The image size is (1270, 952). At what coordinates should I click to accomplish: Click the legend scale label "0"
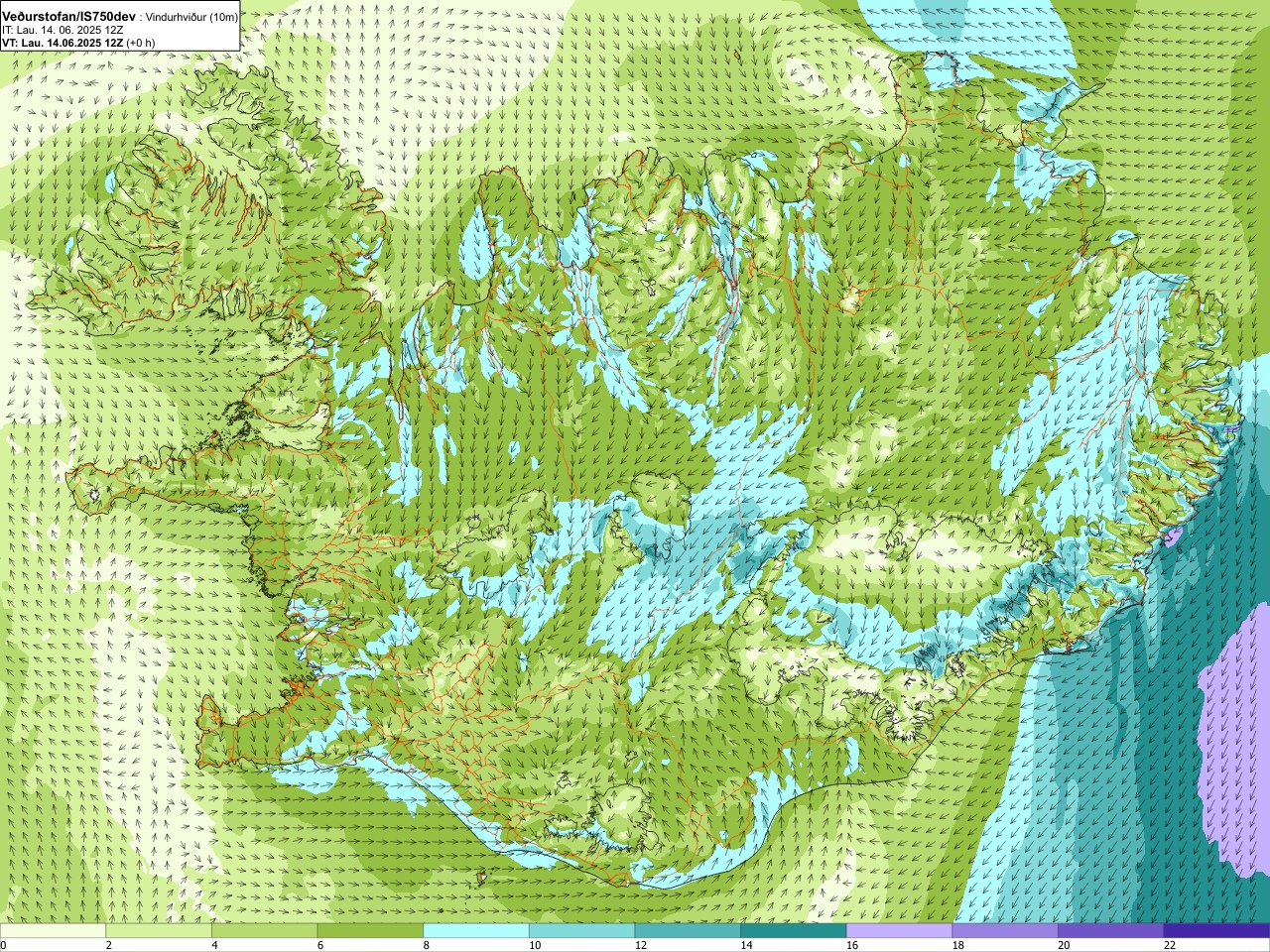(4, 945)
